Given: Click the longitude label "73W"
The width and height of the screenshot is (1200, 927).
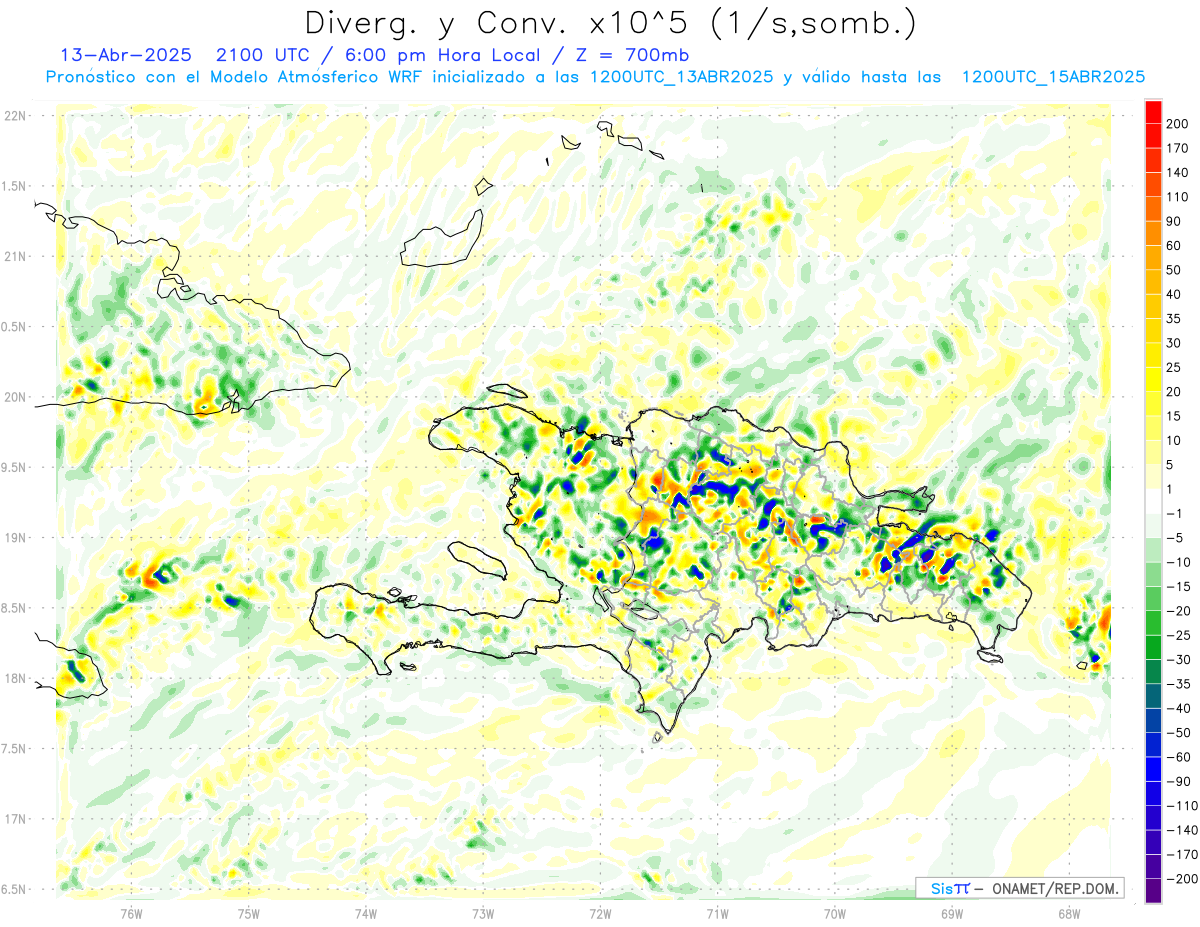Looking at the screenshot, I should pos(483,913).
